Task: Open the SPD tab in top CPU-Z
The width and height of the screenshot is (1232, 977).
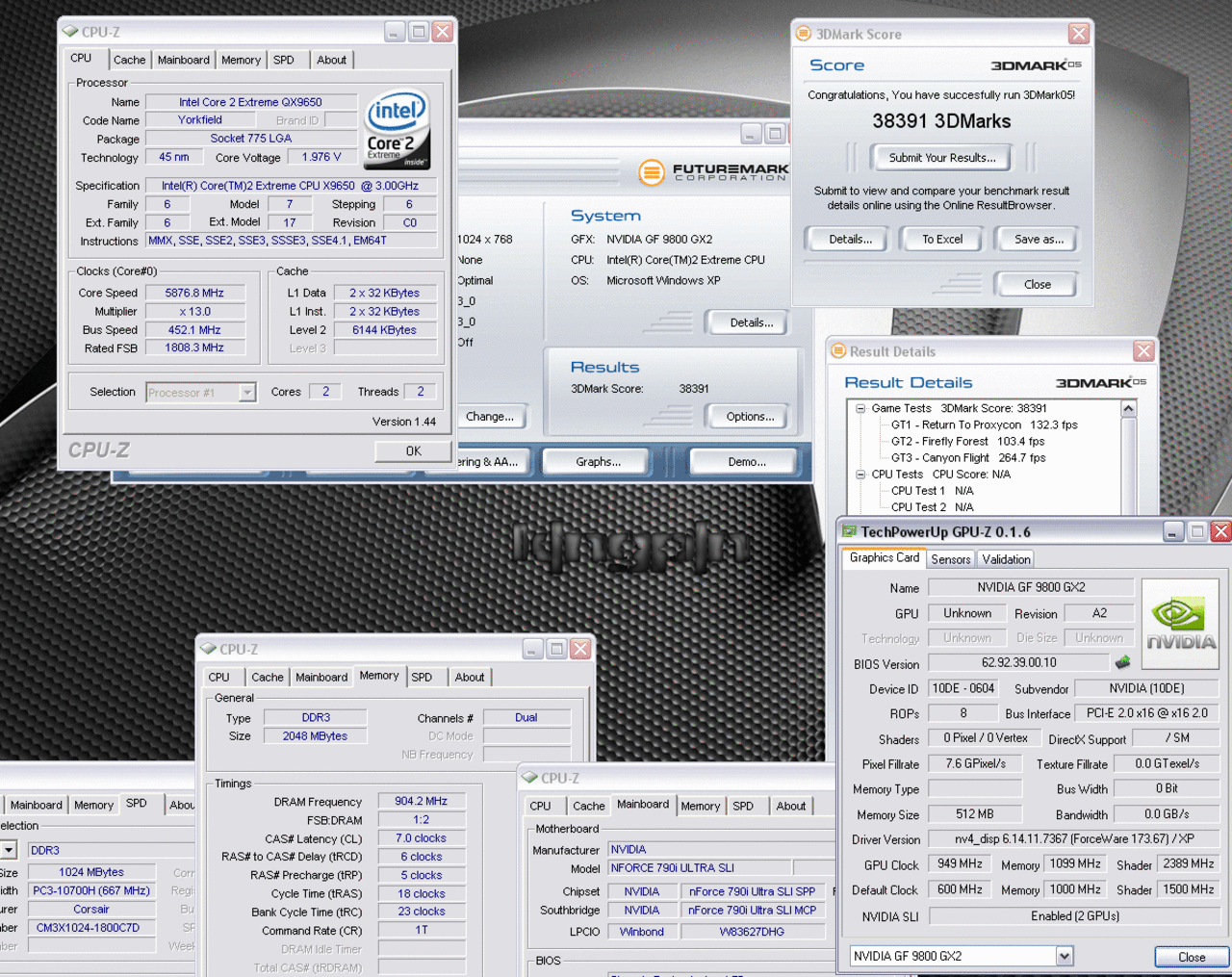Action: pyautogui.click(x=284, y=60)
